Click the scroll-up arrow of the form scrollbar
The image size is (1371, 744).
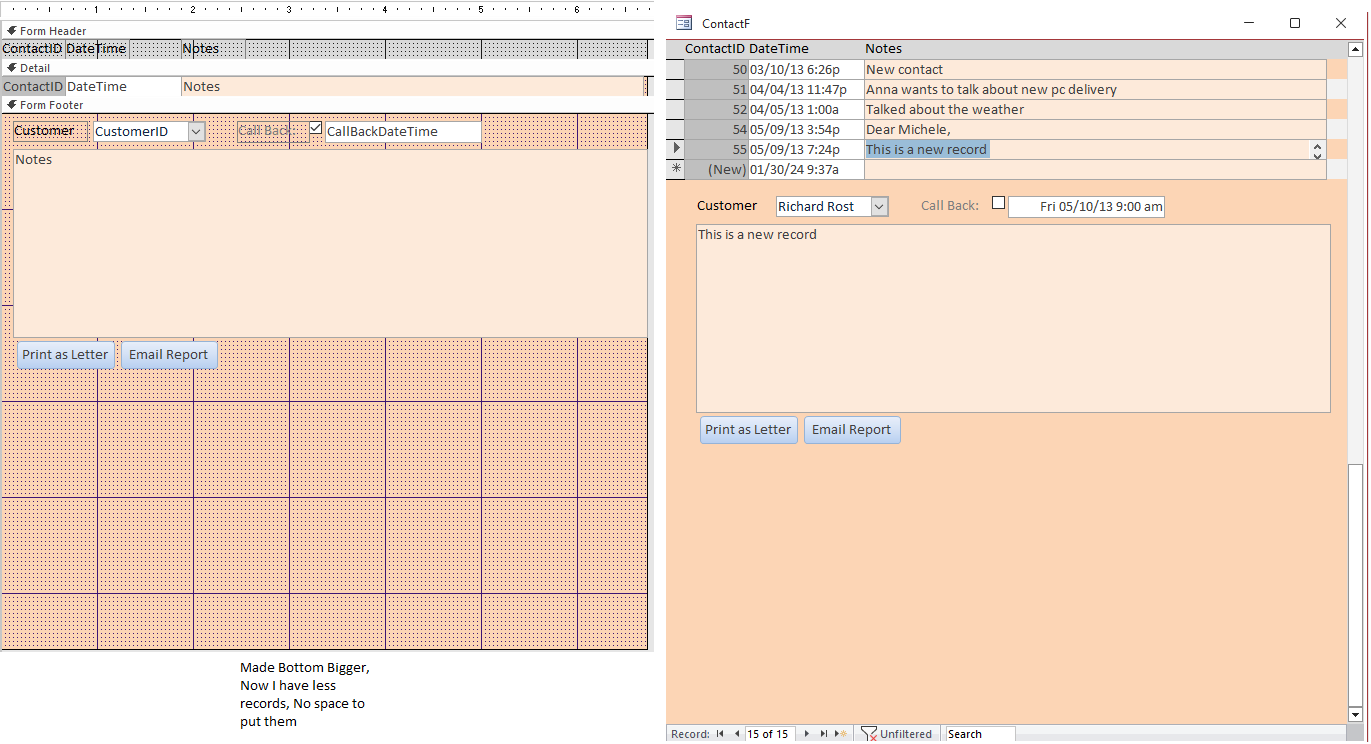1355,49
